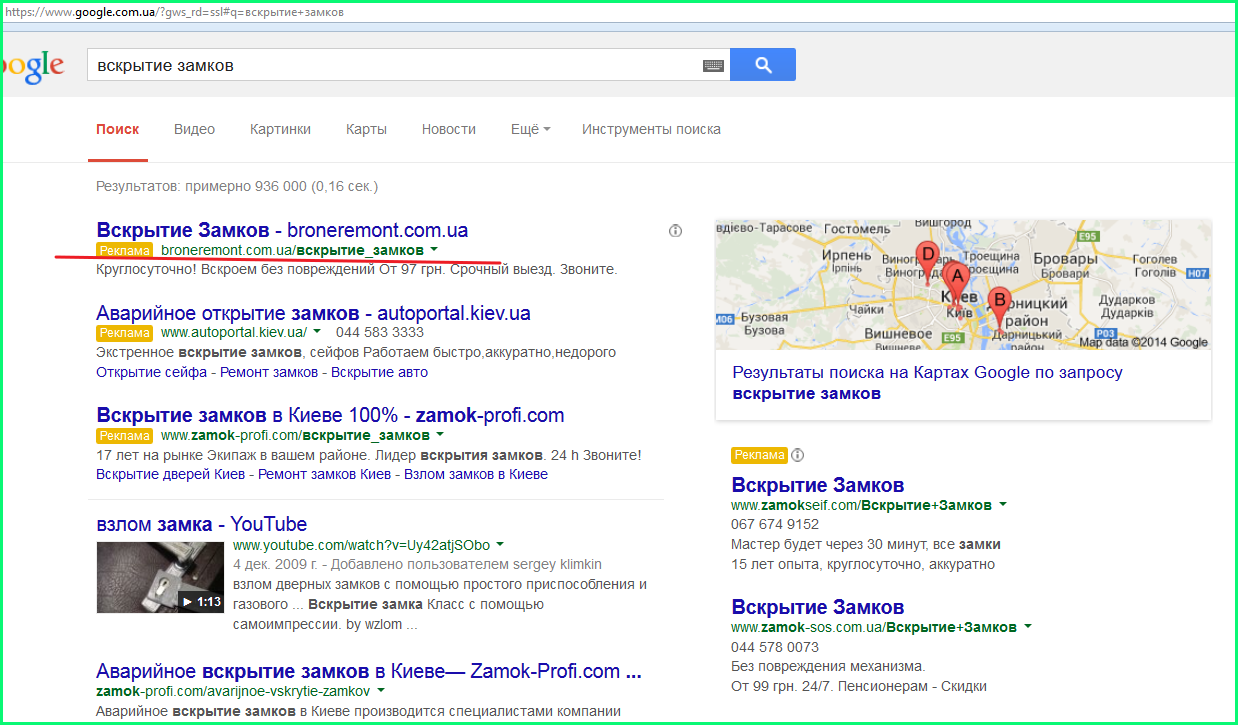Expand dropdown arrow after broneremont.com.ua URL
The image size is (1238, 725).
[x=435, y=249]
